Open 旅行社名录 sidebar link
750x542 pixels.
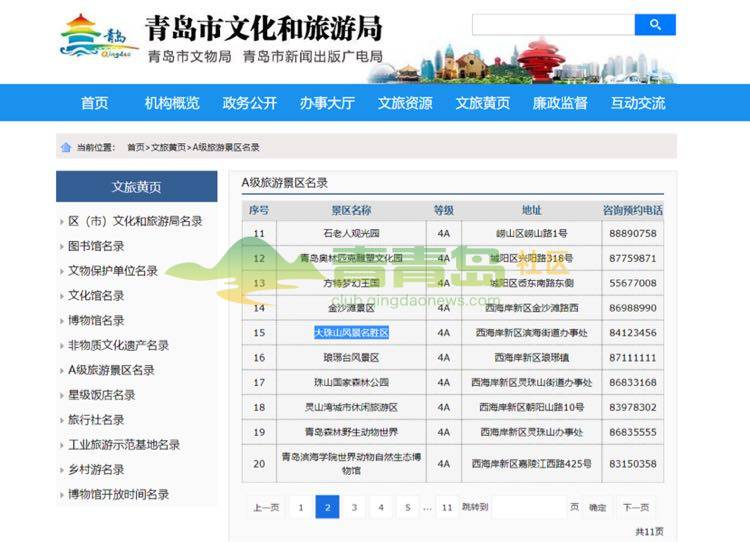(x=96, y=420)
